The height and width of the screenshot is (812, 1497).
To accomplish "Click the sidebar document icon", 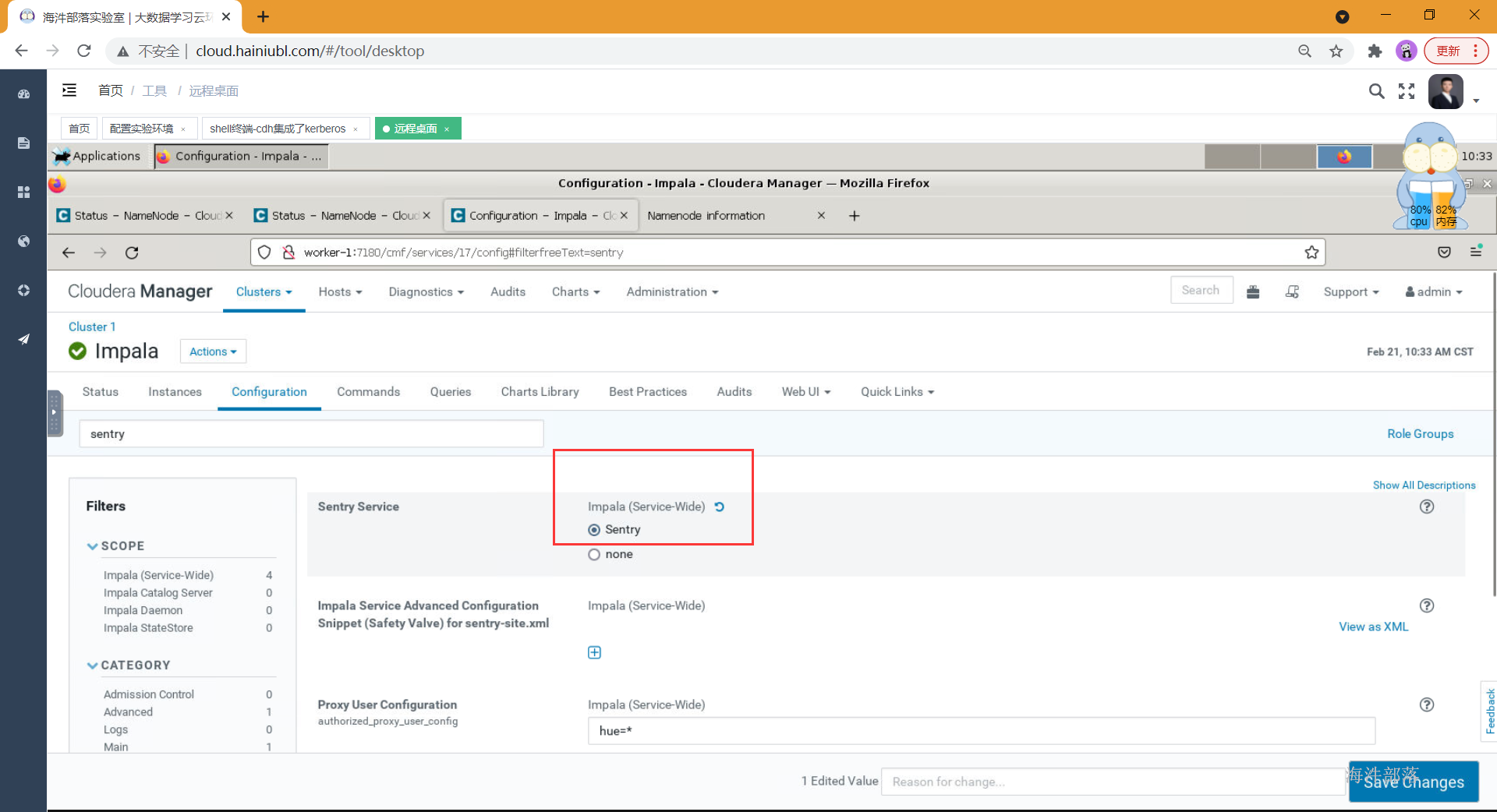I will [x=23, y=143].
